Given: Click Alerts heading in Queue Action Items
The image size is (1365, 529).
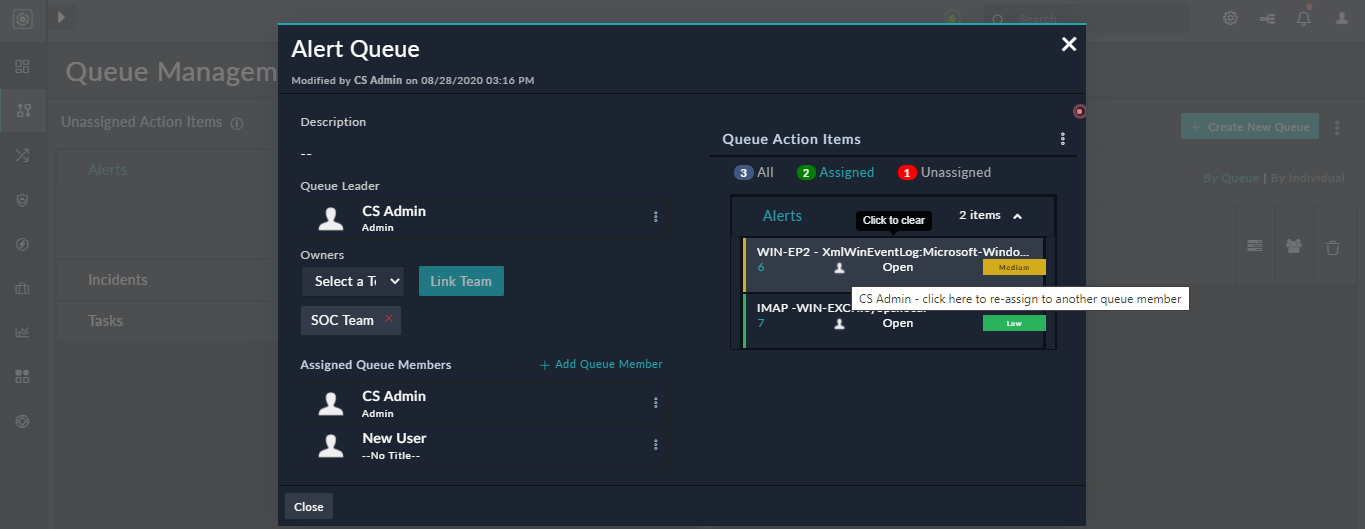Looking at the screenshot, I should click(782, 215).
